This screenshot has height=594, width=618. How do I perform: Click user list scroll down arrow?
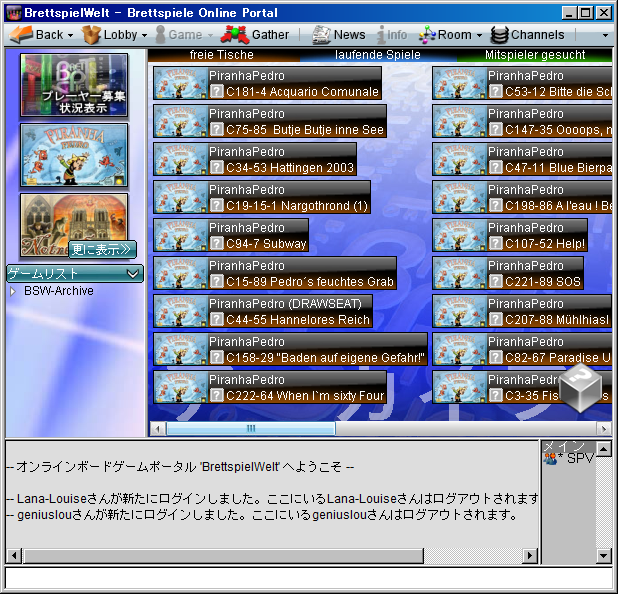coord(604,556)
